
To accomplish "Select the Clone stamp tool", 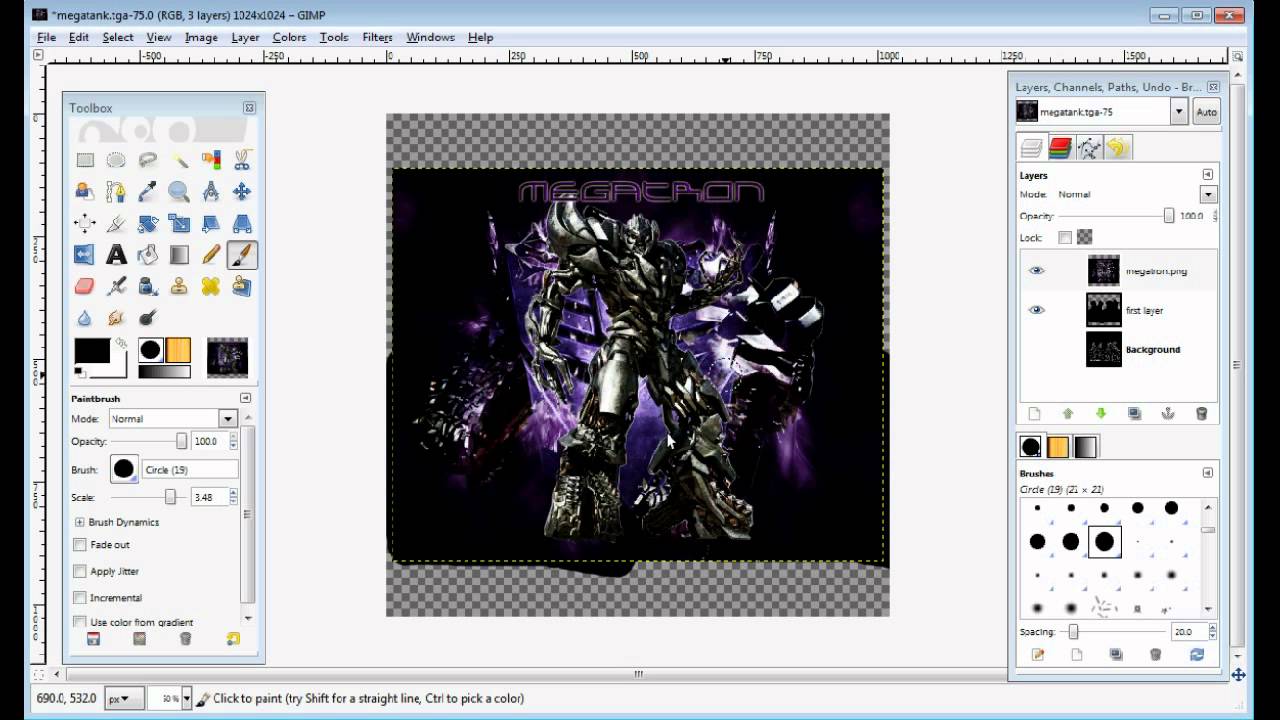I will (x=179, y=286).
